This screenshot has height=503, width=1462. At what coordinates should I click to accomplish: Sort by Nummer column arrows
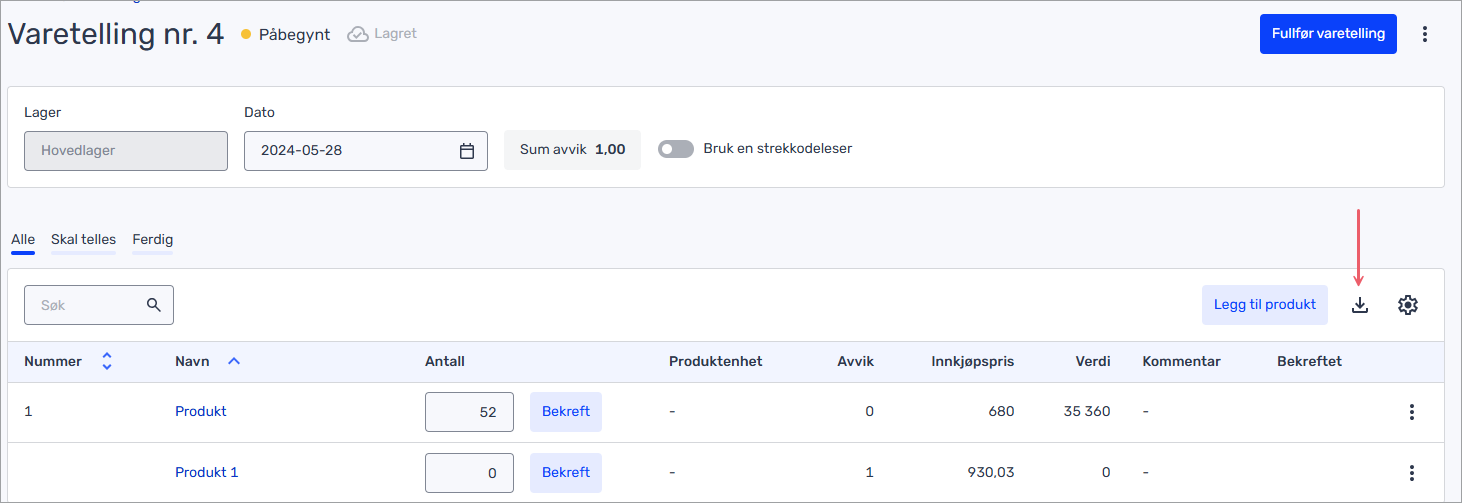coord(107,362)
